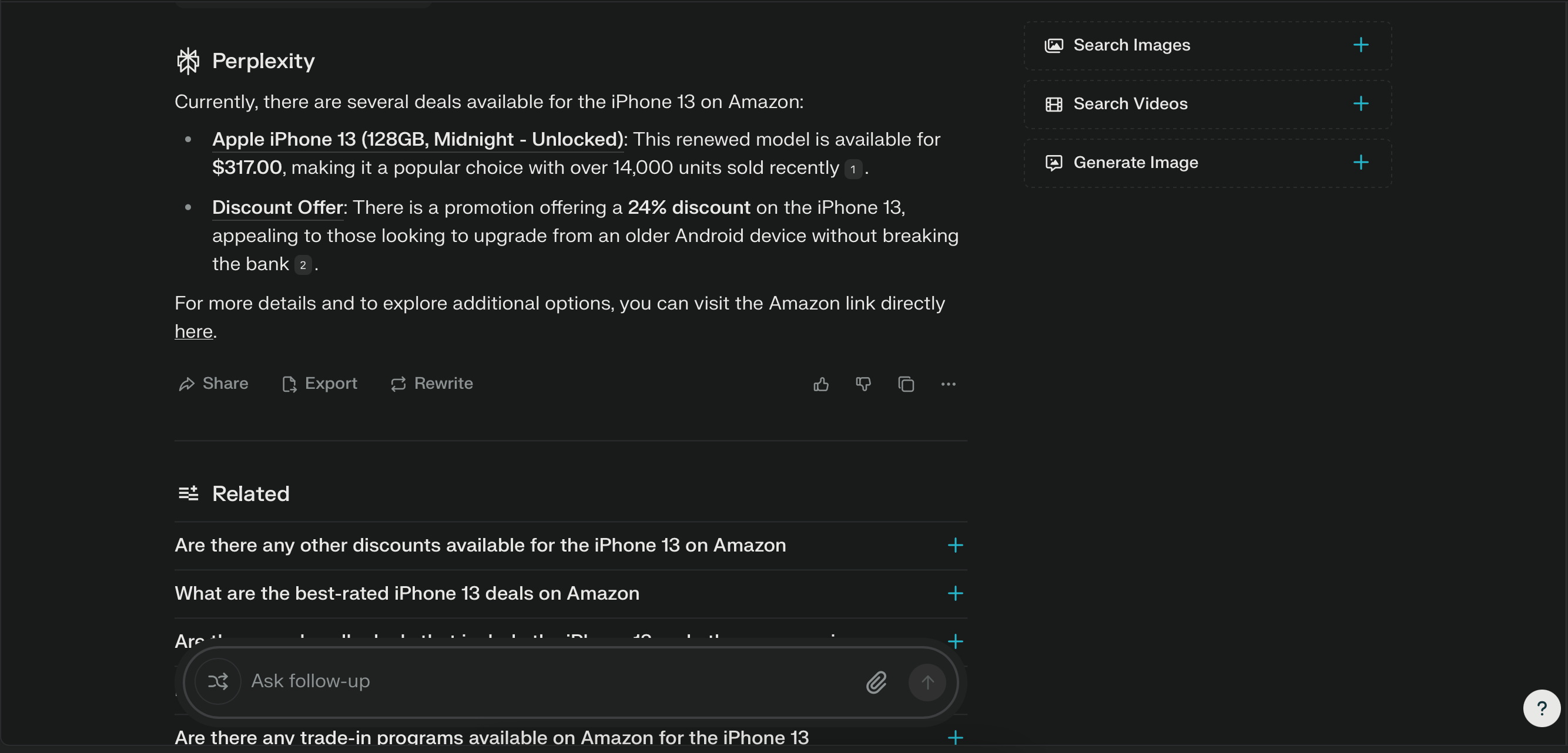The image size is (1568, 753).
Task: Copy the answer with the copy icon
Action: point(906,384)
